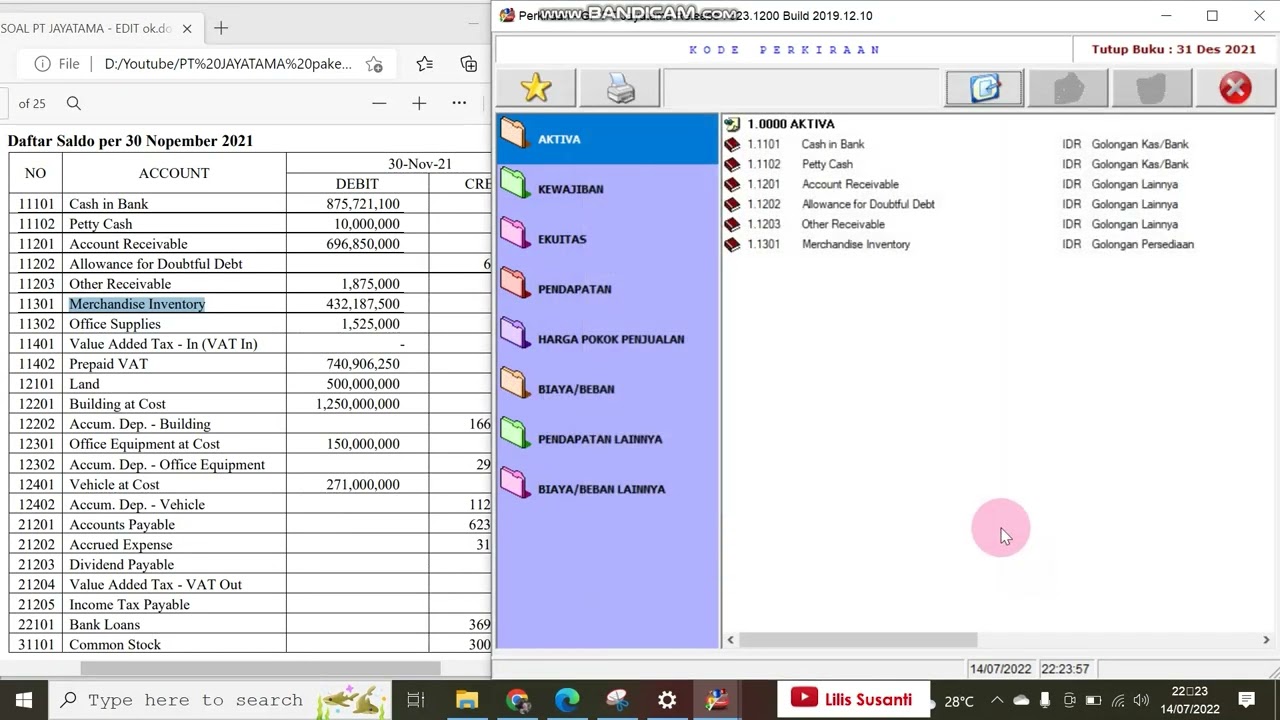Image resolution: width=1280 pixels, height=720 pixels.
Task: Open the KEWAJIBAN category
Action: click(607, 189)
